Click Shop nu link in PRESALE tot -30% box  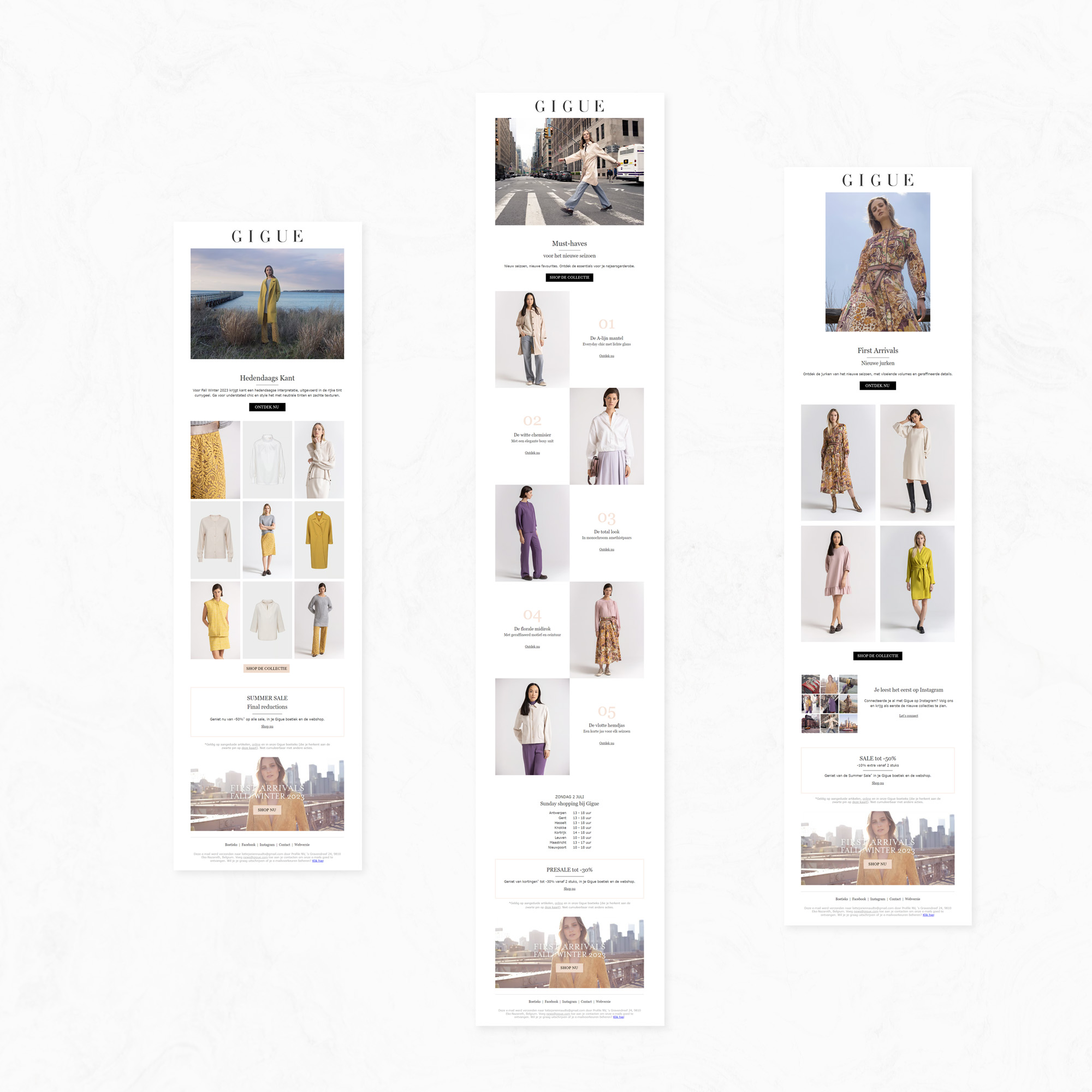tap(569, 888)
